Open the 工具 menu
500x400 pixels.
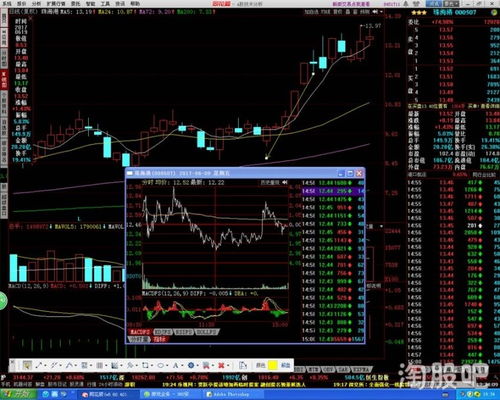click(x=105, y=4)
